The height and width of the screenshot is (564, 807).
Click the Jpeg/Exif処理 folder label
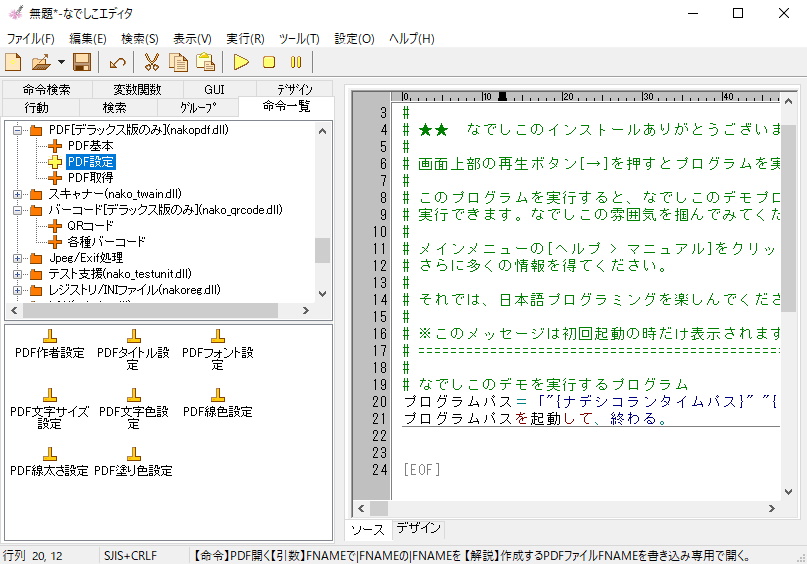86,258
